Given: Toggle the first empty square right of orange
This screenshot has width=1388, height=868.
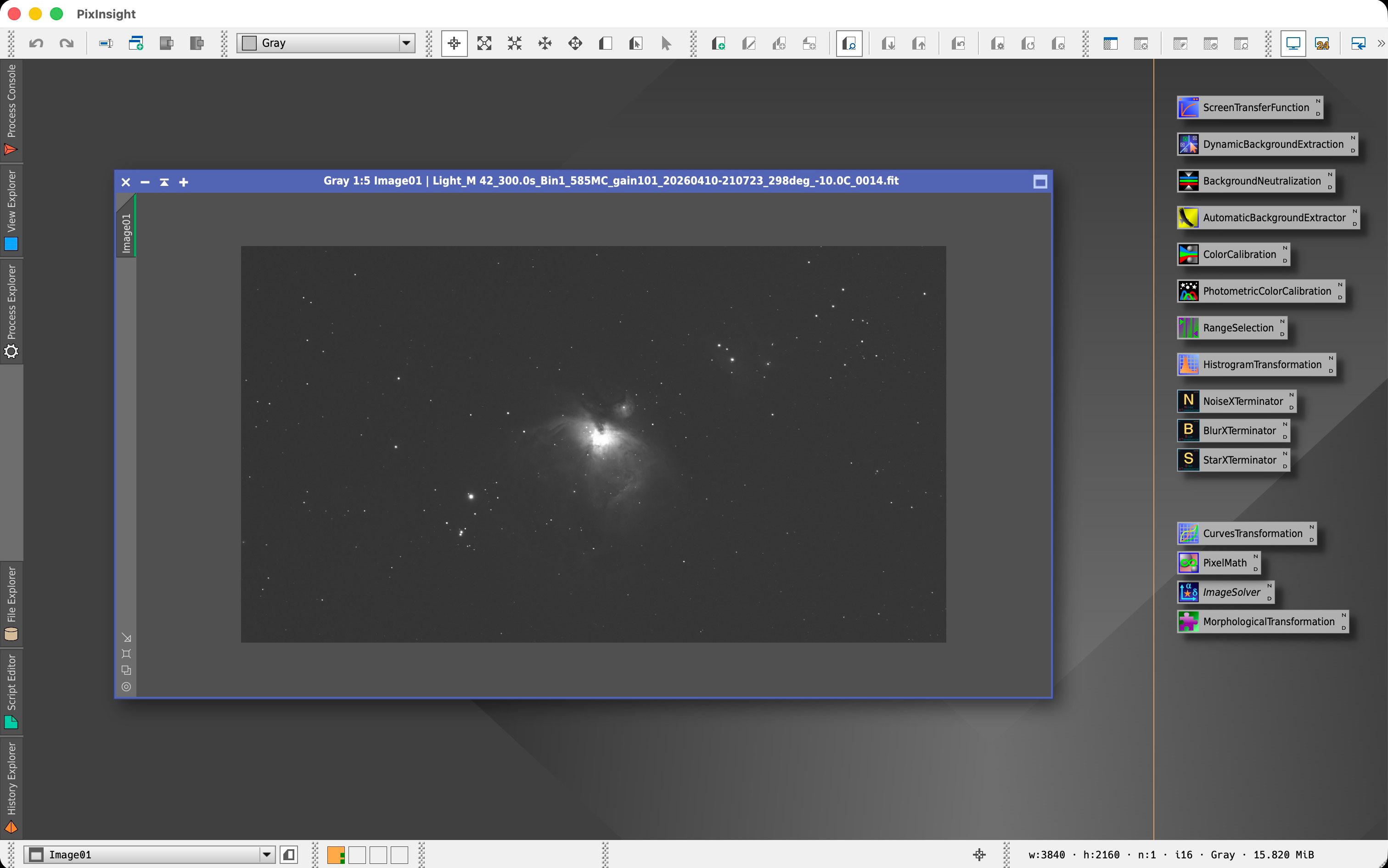Looking at the screenshot, I should point(357,855).
